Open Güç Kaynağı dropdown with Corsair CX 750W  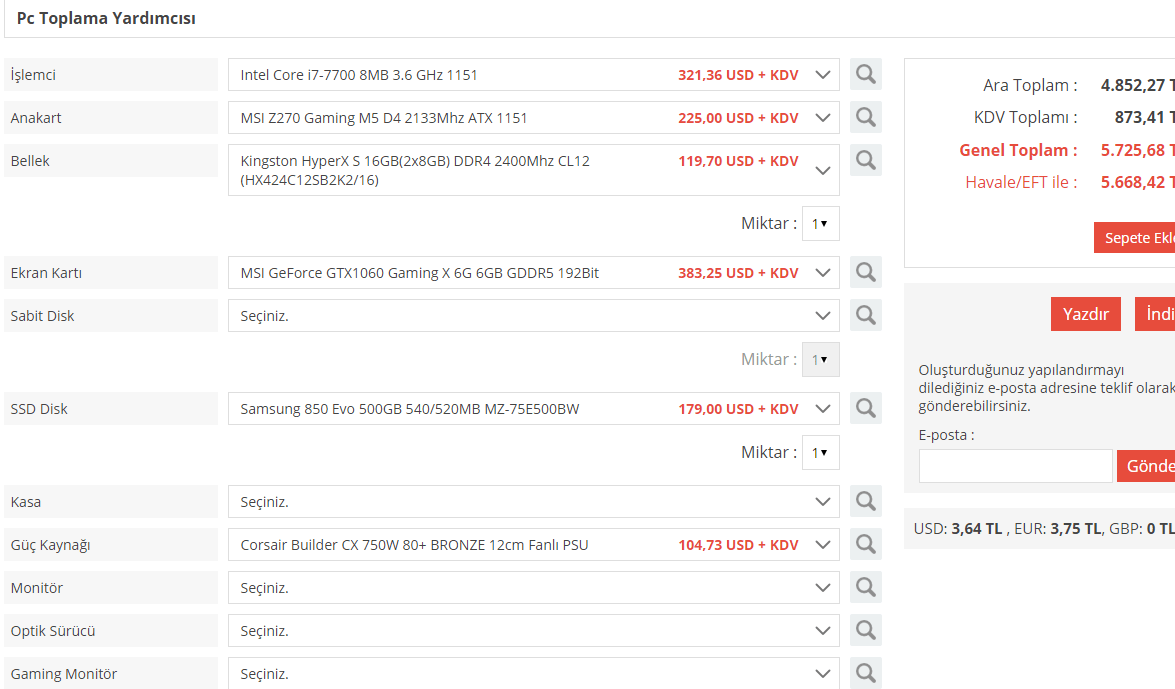(x=534, y=545)
